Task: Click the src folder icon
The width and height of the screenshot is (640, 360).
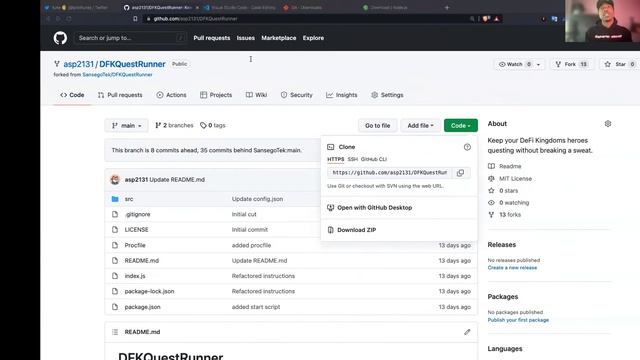Action: tap(115, 199)
